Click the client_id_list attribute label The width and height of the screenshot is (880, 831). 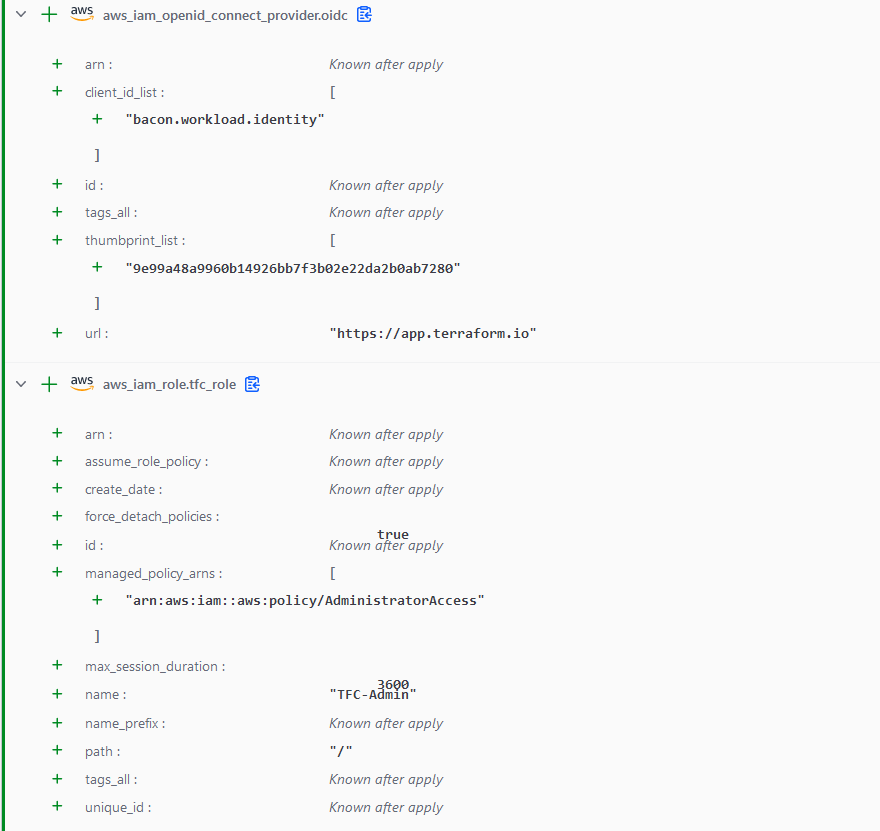click(x=124, y=92)
